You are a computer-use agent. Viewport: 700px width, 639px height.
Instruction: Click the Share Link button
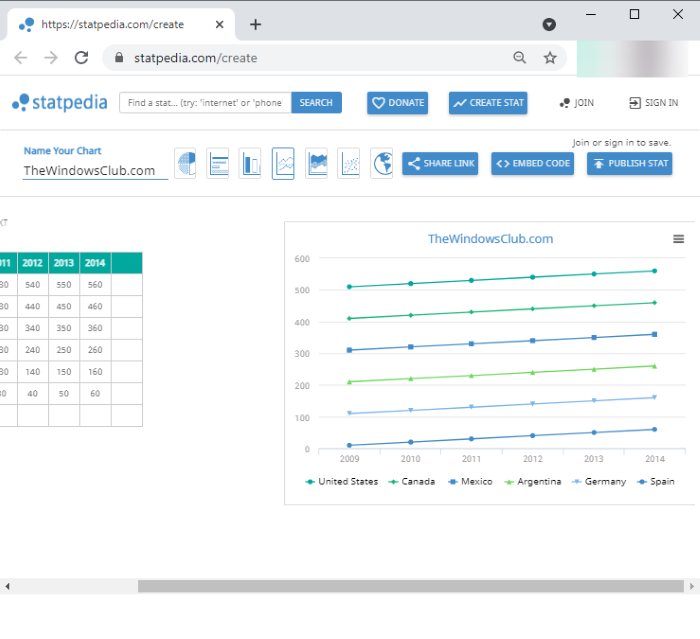point(440,164)
